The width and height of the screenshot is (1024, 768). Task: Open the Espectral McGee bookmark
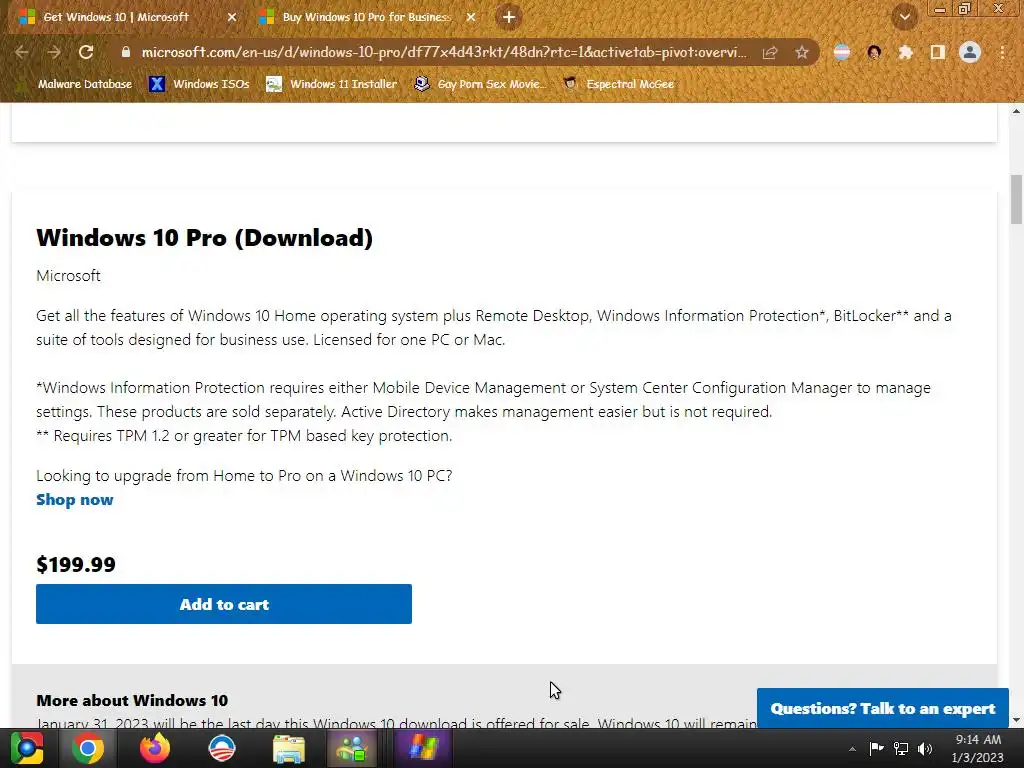618,84
